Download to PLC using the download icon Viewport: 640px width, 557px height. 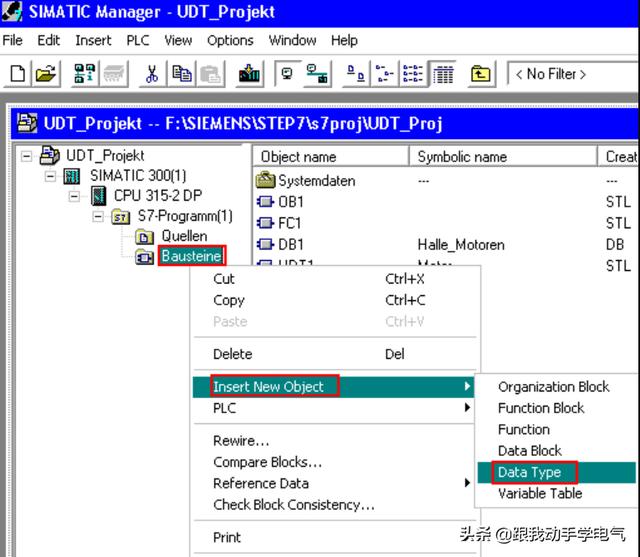(249, 74)
